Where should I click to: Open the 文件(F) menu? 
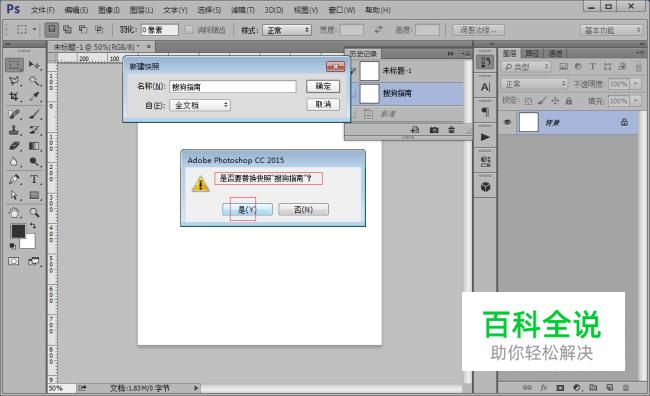point(43,10)
